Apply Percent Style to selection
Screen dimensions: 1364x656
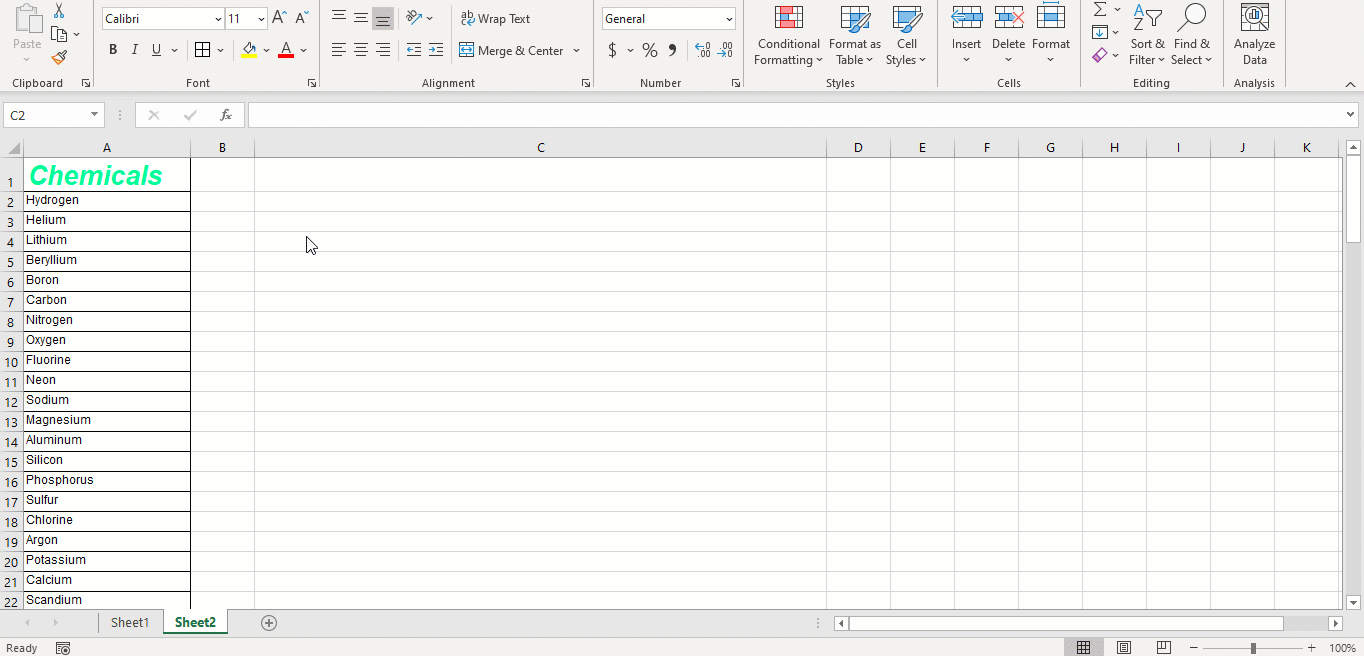[x=649, y=49]
